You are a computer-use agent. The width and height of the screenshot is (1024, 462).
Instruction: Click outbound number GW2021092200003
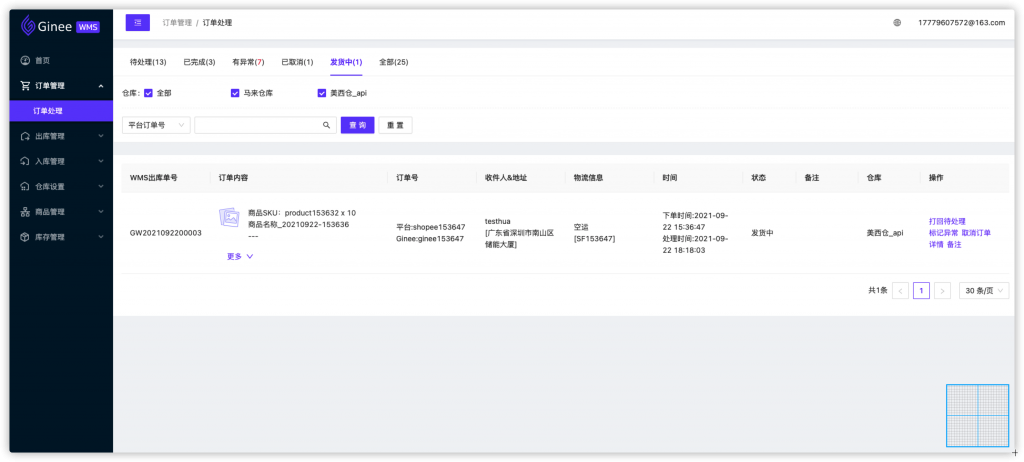[166, 233]
